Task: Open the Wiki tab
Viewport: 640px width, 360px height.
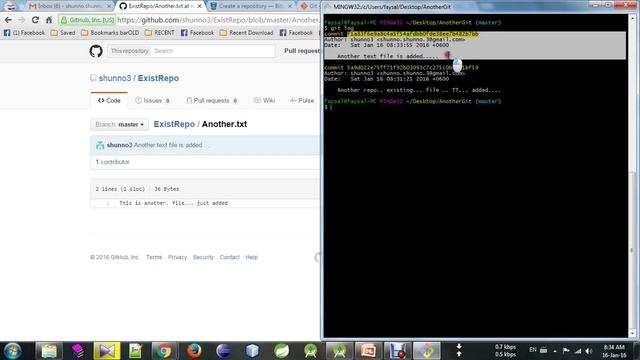Action: [264, 100]
